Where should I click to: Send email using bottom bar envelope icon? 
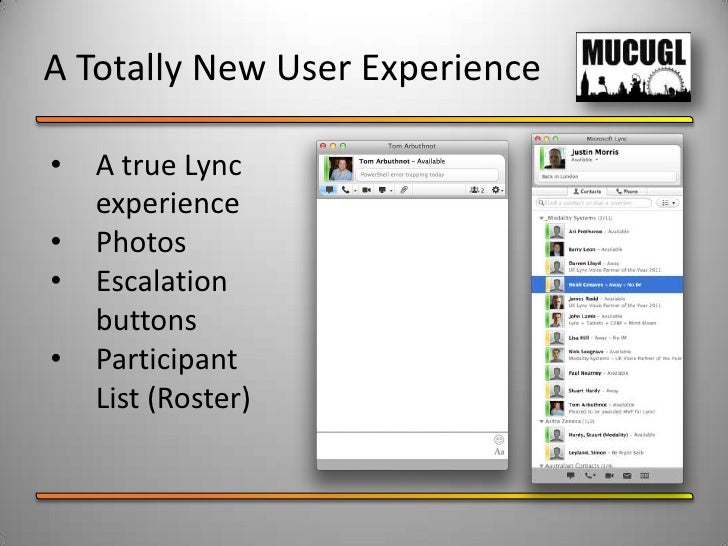627,475
